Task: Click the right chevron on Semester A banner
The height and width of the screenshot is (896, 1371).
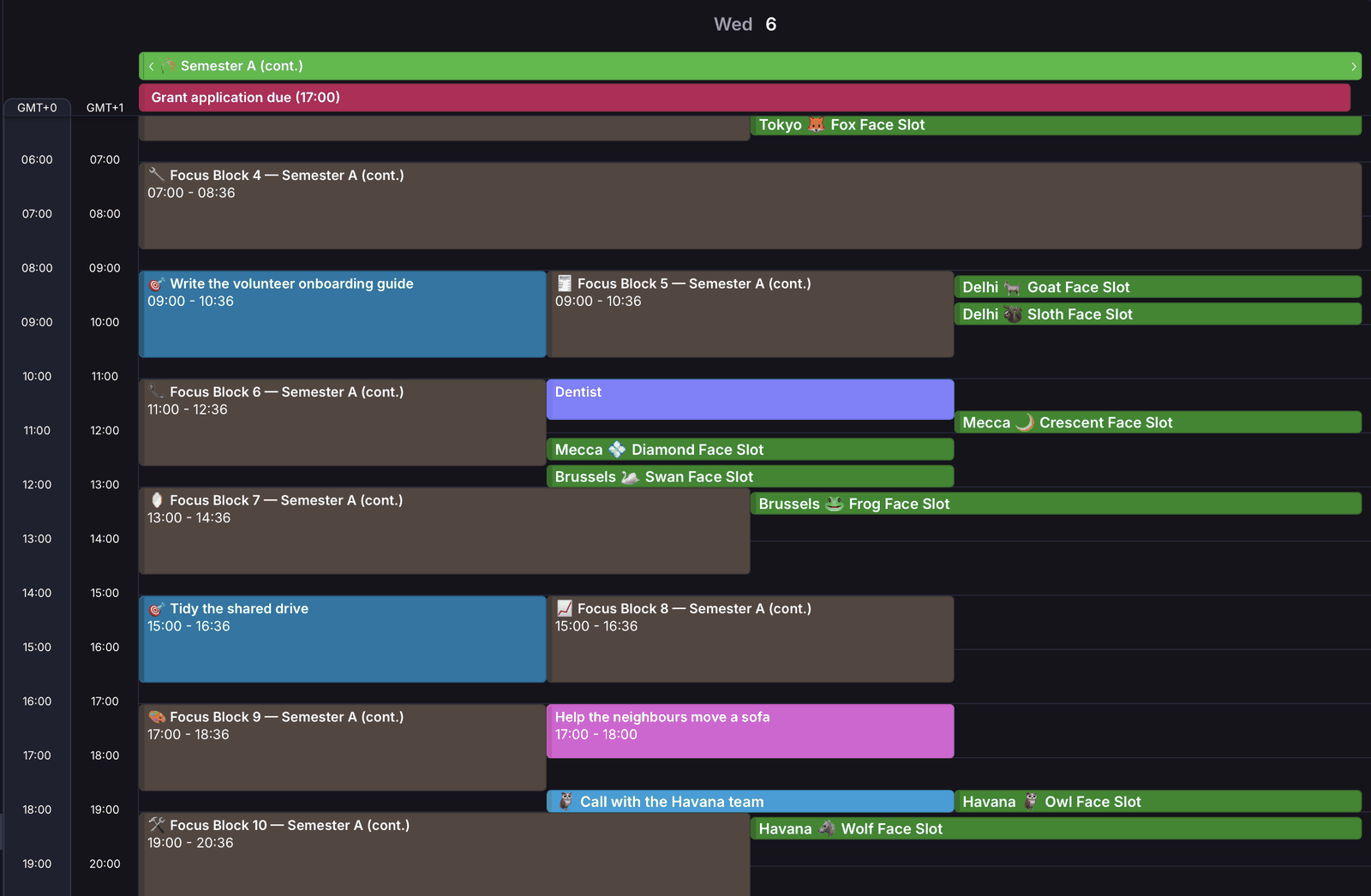Action: (1354, 66)
